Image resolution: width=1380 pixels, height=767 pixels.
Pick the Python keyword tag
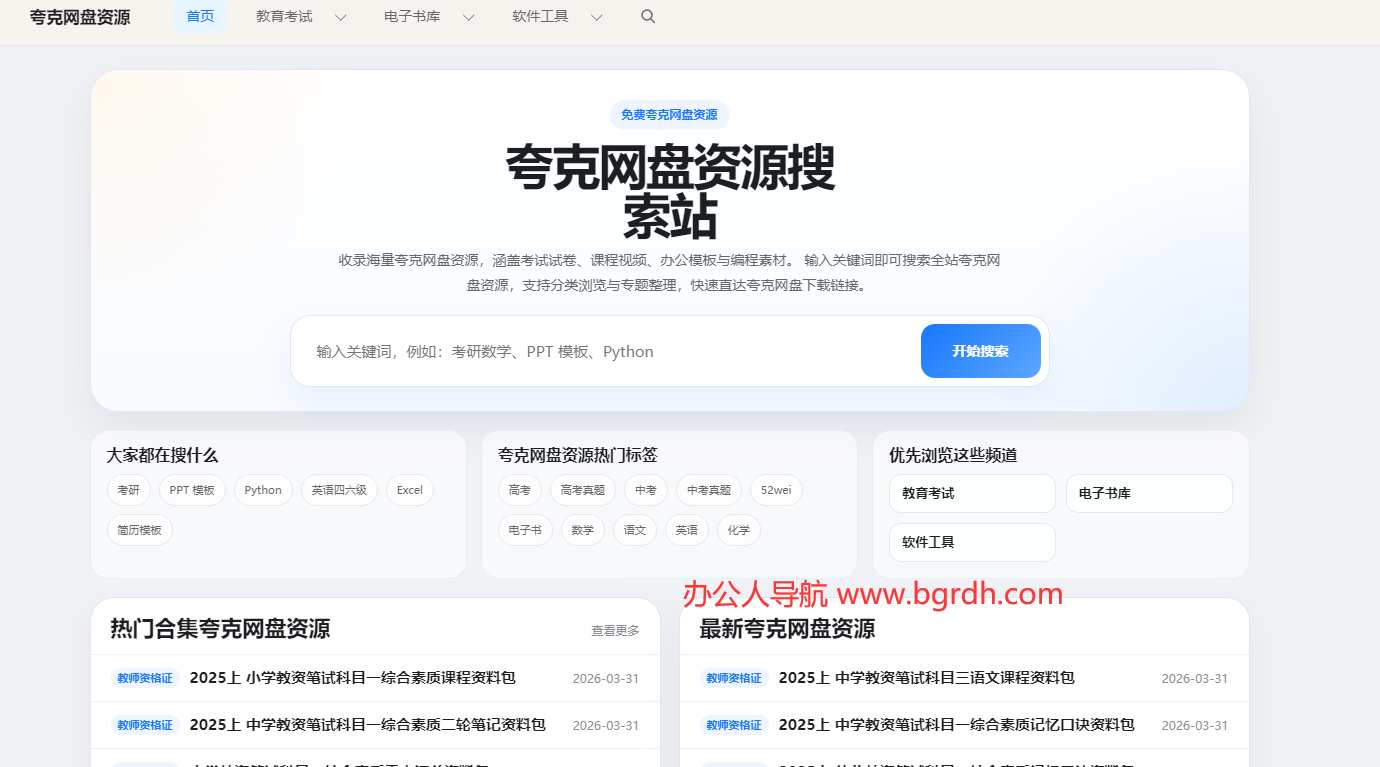click(263, 490)
